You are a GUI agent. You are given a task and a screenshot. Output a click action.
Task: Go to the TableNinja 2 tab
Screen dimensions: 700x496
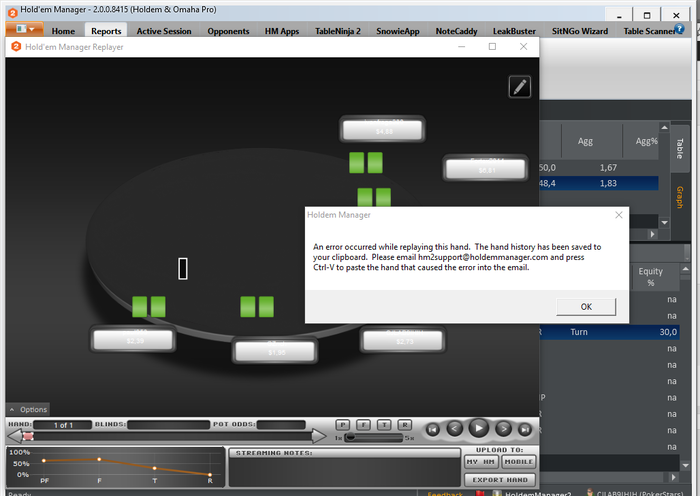338,31
